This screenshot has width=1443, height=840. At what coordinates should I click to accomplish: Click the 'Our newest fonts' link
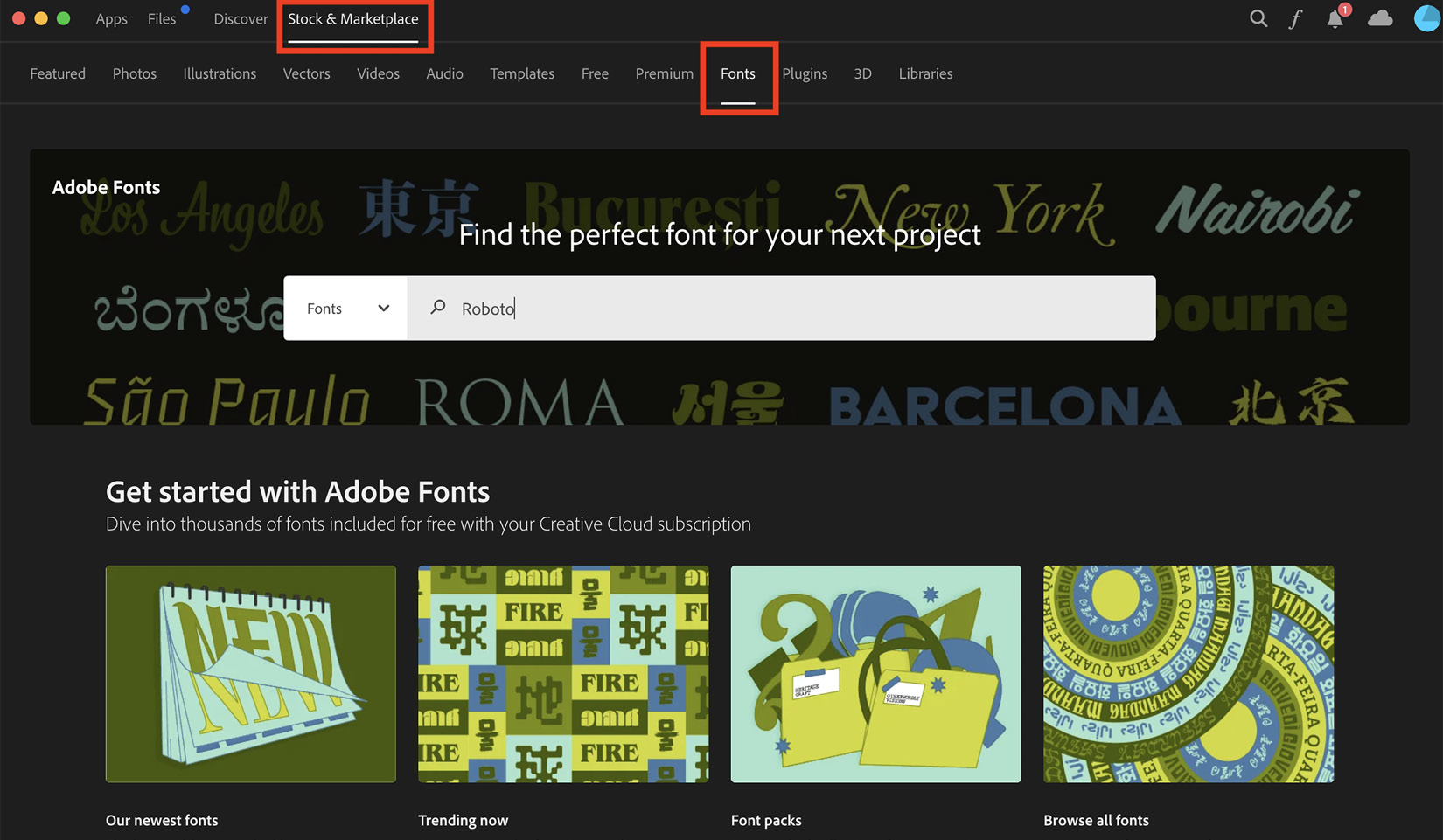click(162, 820)
